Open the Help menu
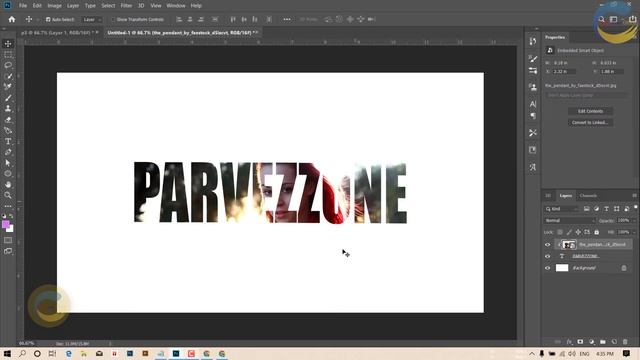Screen dimensions: 640x360 pos(196,6)
